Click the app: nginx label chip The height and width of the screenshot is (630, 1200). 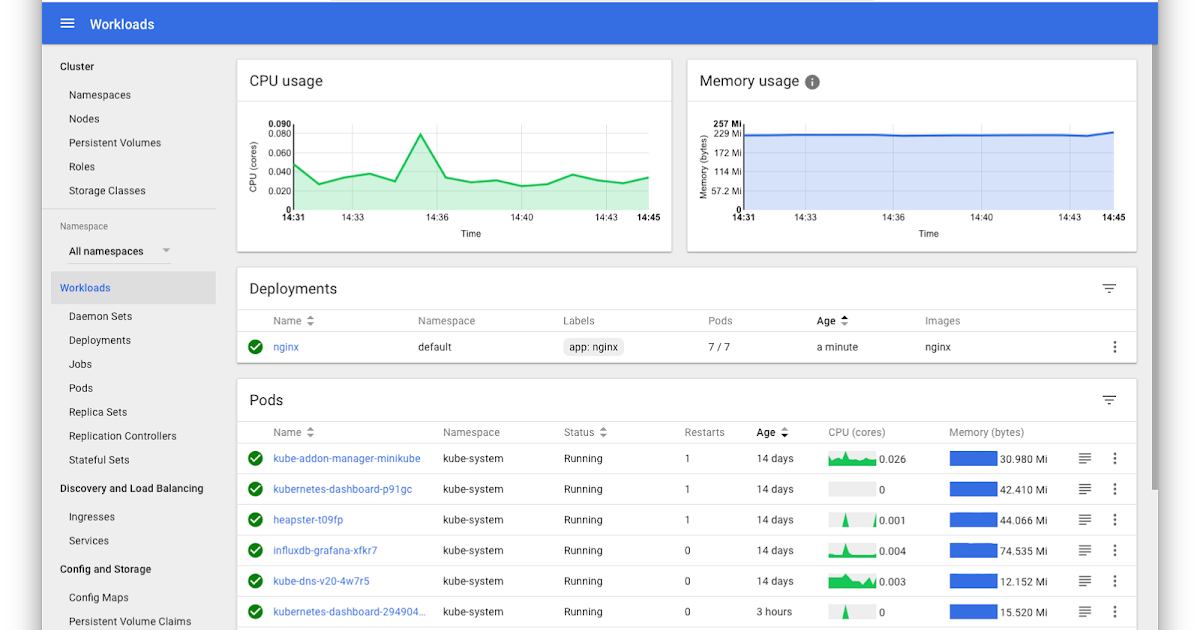[x=592, y=347]
